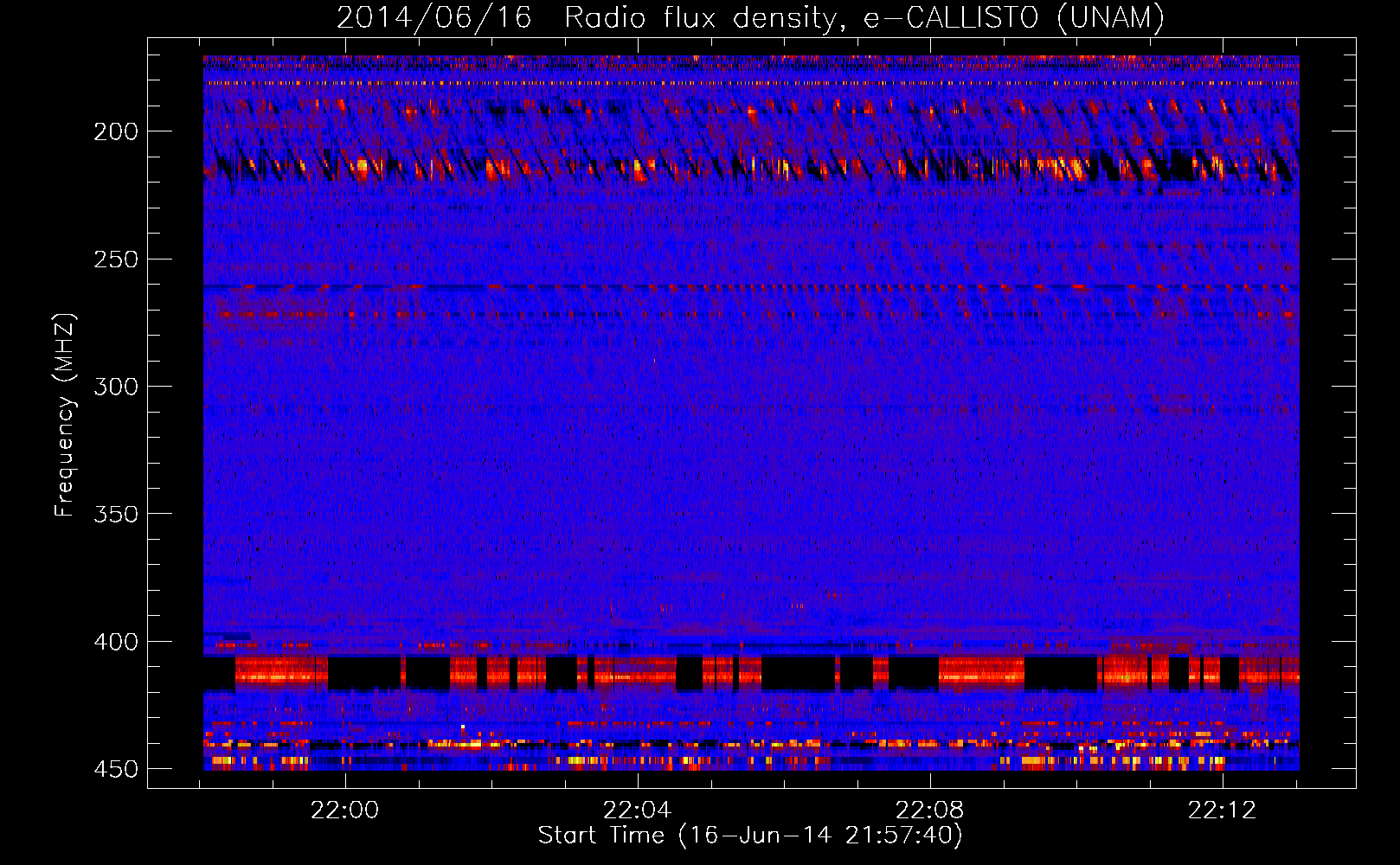Click the '22:08' time tick label
This screenshot has height=865, width=1400.
tap(930, 811)
